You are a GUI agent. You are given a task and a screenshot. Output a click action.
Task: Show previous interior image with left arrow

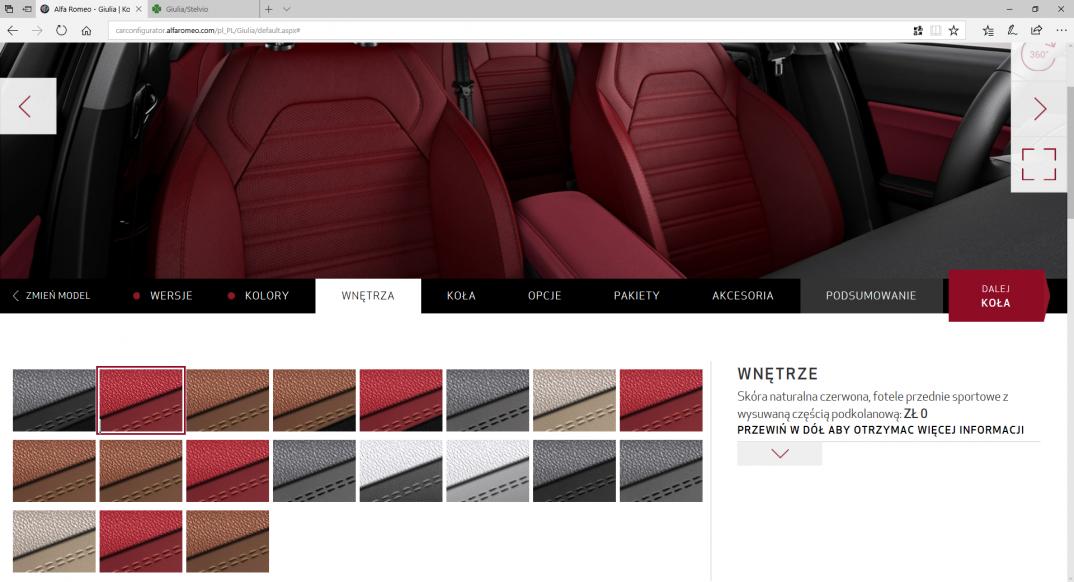click(x=27, y=106)
